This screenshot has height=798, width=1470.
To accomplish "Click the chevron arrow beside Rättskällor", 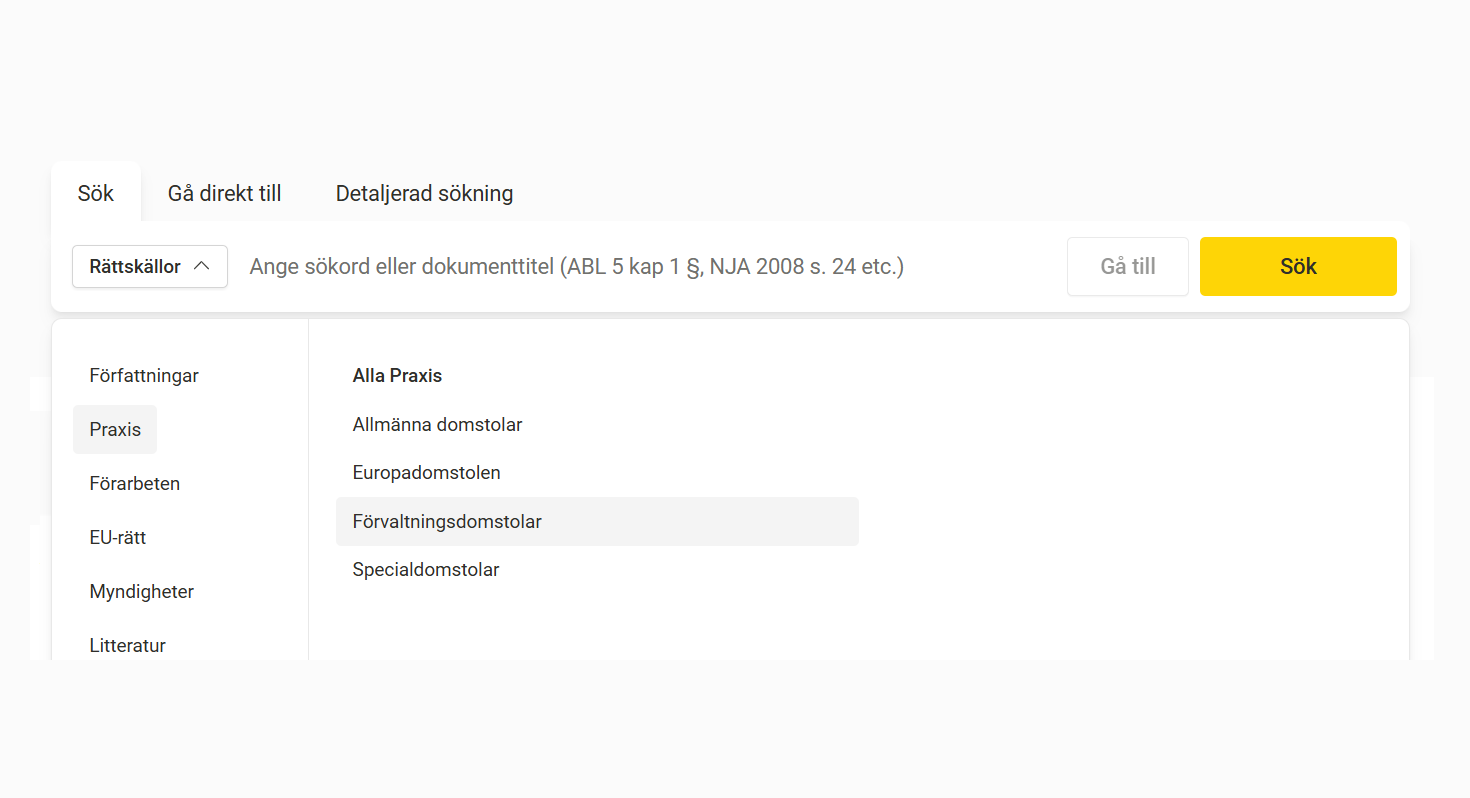I will tap(201, 267).
